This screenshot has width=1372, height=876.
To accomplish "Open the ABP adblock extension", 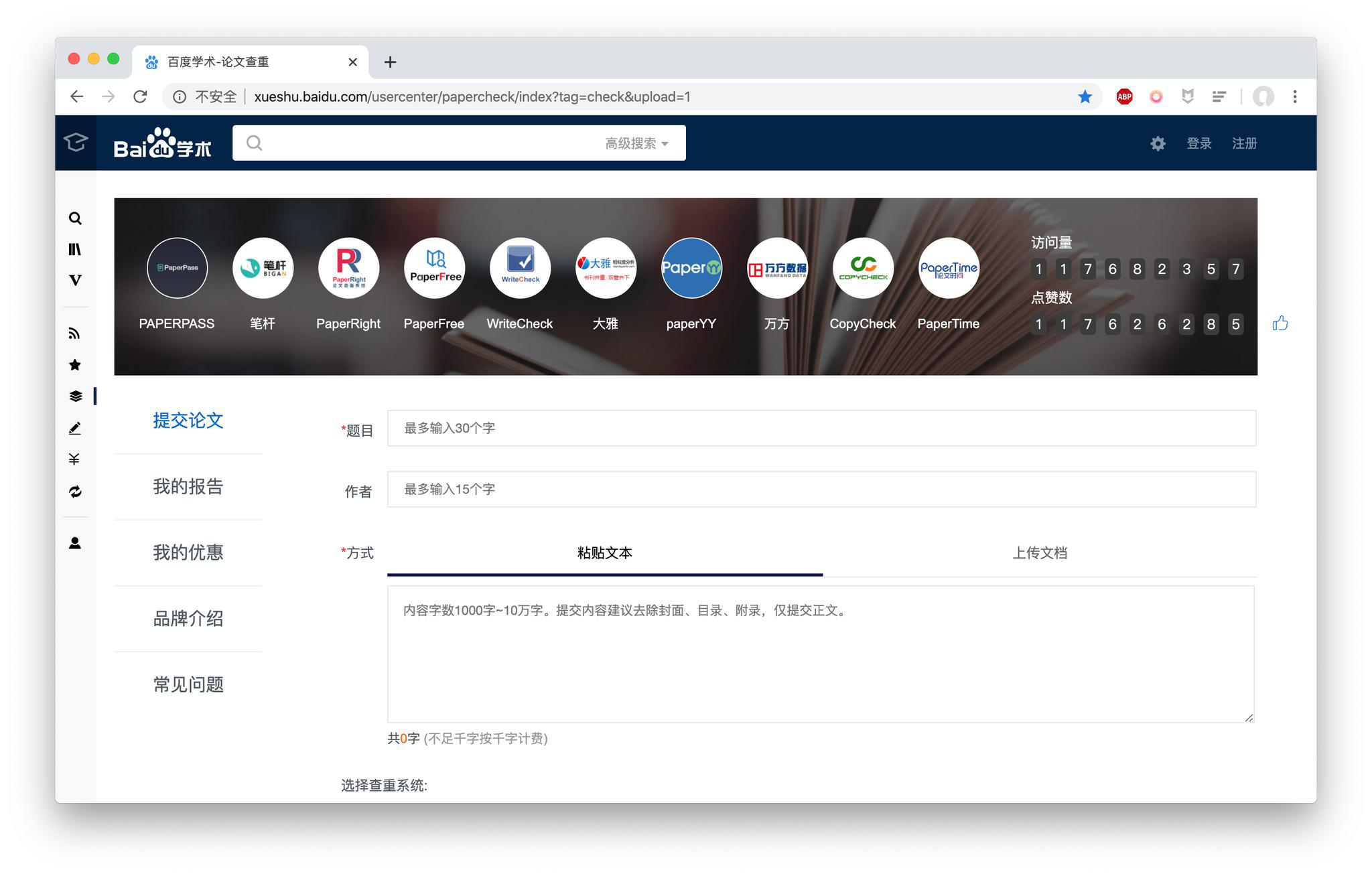I will click(x=1124, y=96).
